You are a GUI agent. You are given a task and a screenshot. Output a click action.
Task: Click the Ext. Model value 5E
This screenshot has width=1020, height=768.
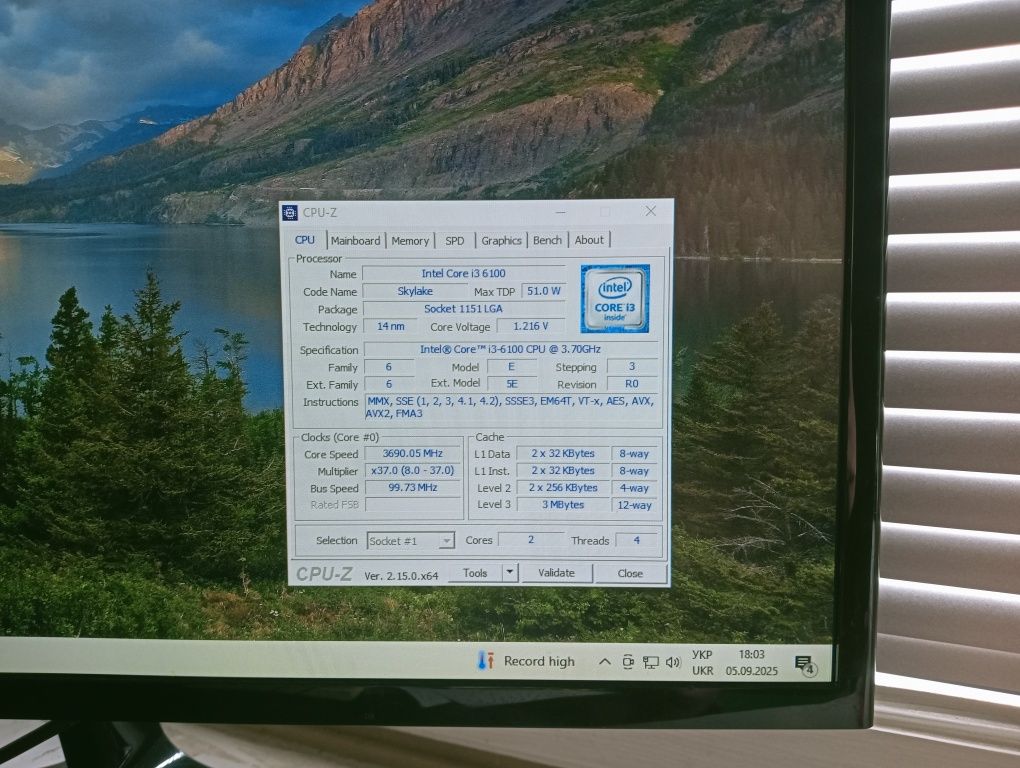click(x=512, y=384)
